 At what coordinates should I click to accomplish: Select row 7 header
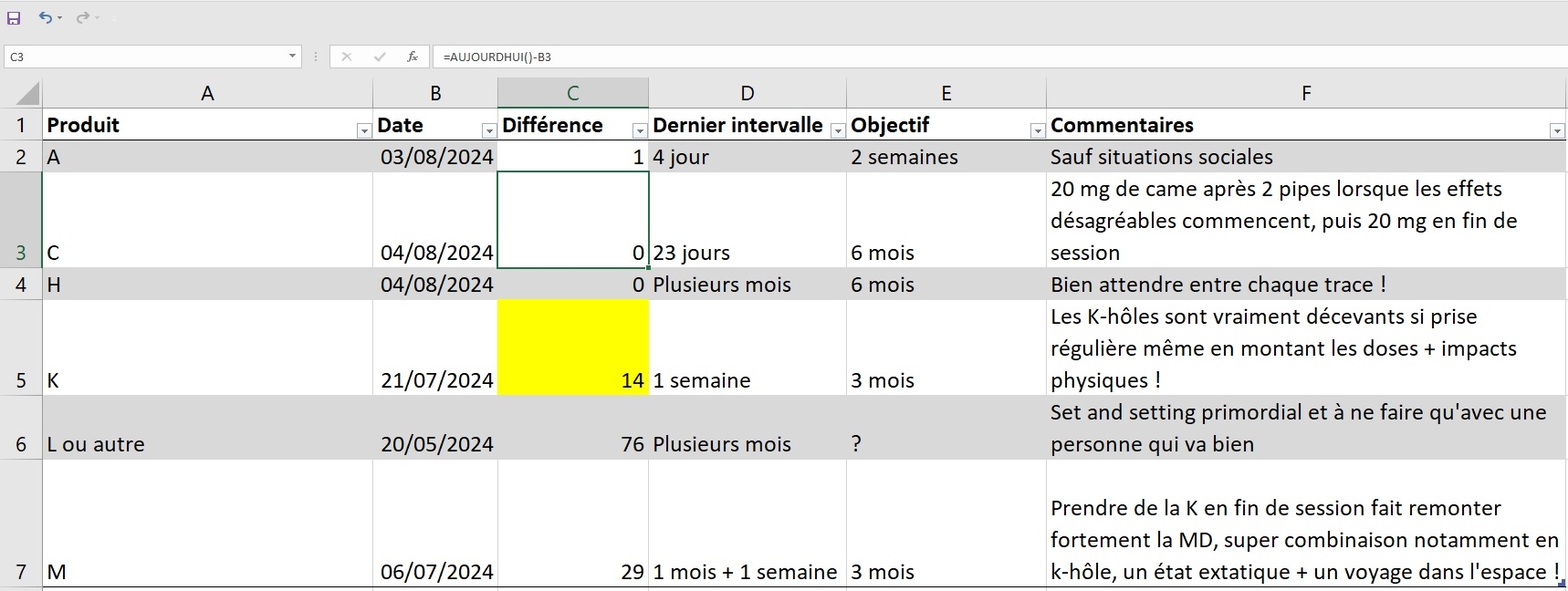tap(21, 524)
